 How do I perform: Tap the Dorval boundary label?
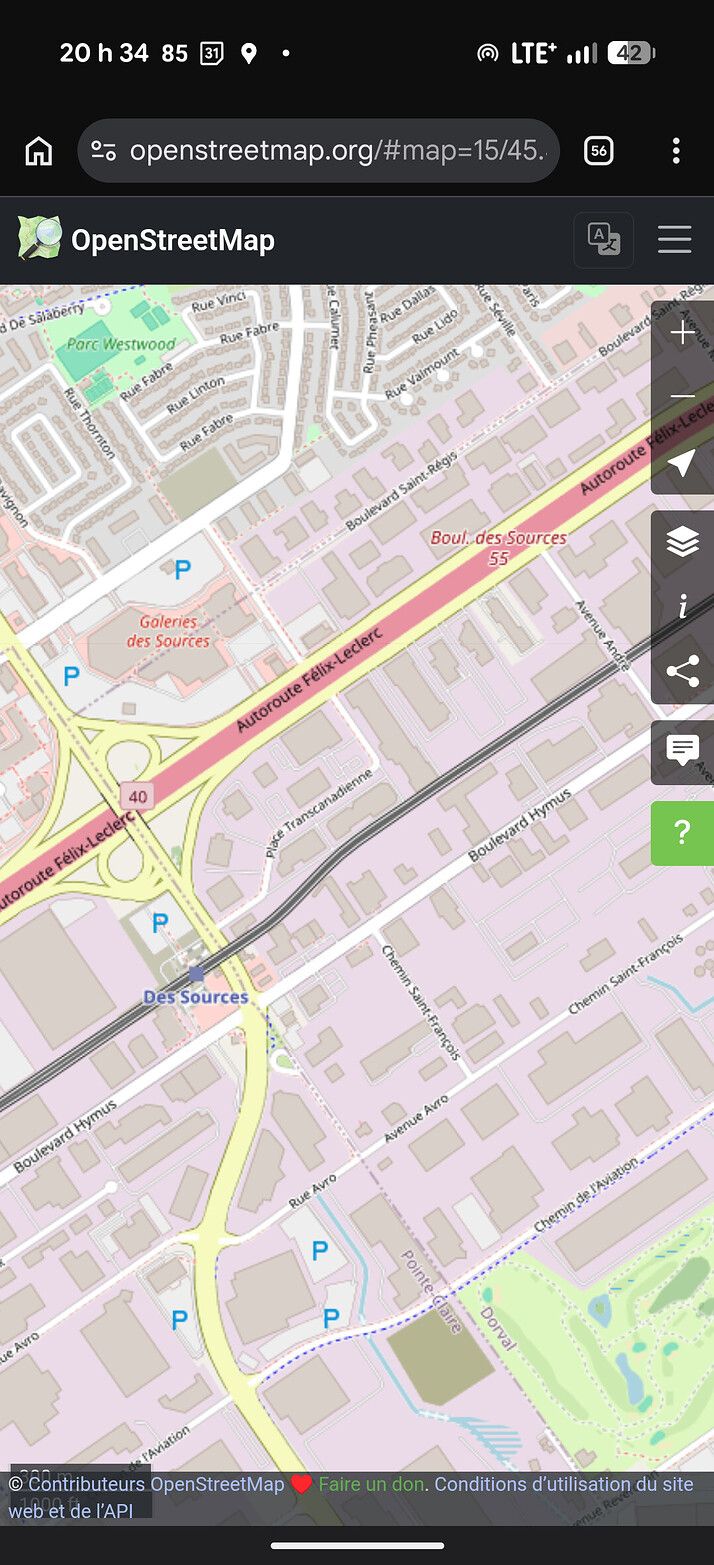[x=500, y=1328]
